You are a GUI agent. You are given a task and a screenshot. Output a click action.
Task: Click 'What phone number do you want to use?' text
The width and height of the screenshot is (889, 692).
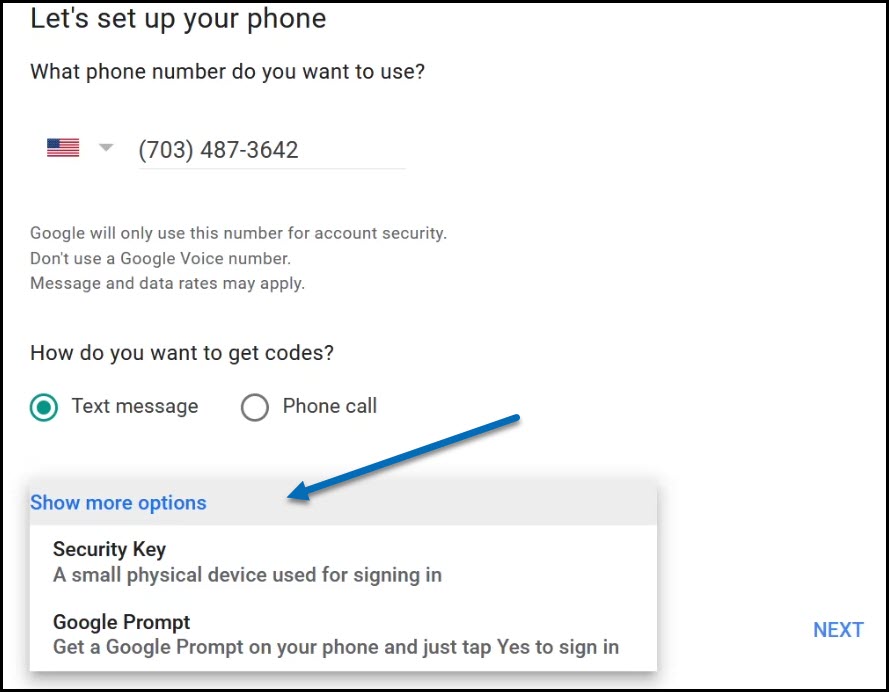(x=227, y=72)
